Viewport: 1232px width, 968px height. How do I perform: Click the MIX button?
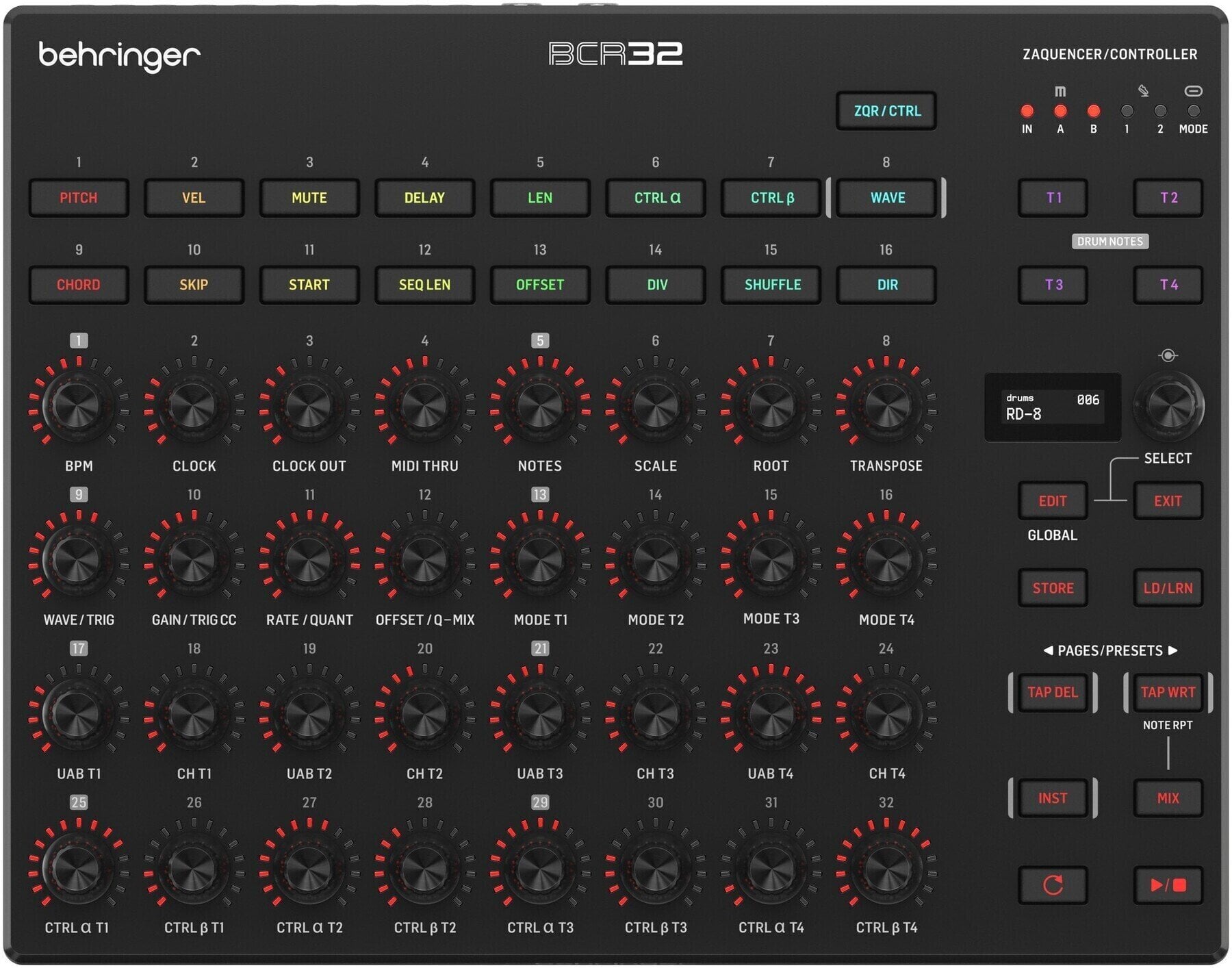point(1168,798)
